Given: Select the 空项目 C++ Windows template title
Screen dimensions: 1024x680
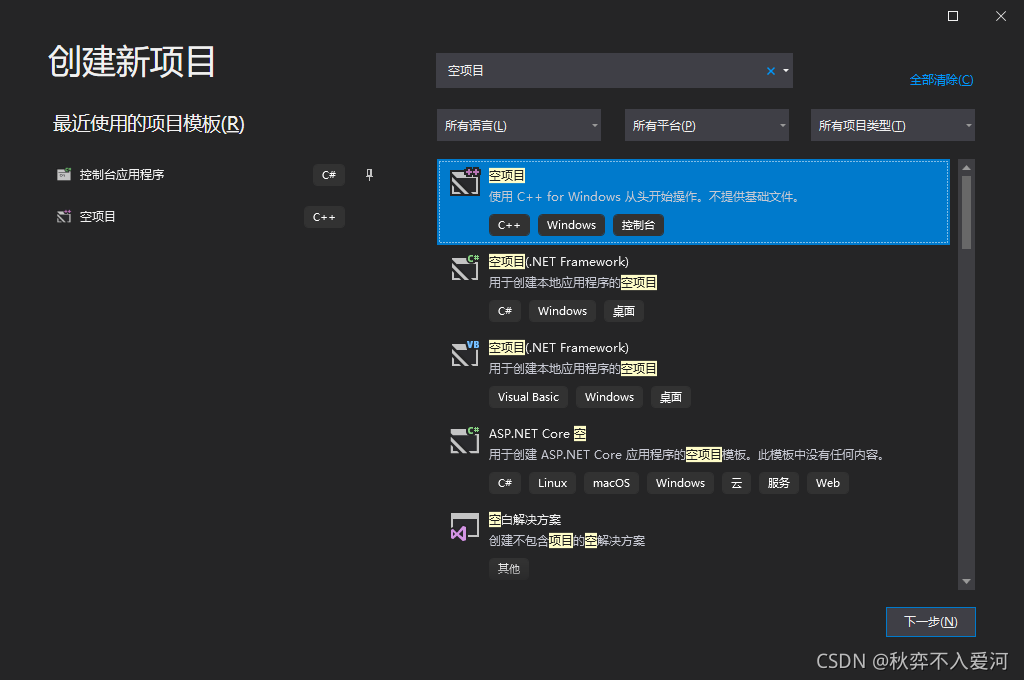Looking at the screenshot, I should coord(507,176).
